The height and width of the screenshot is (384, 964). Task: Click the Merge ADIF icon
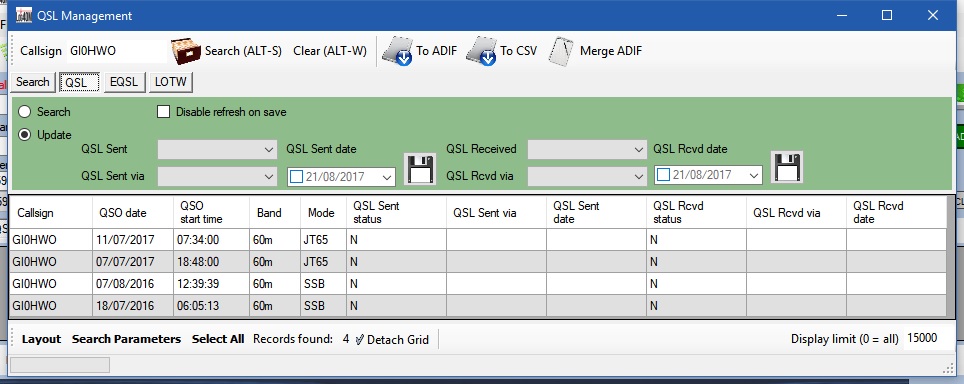pos(561,51)
